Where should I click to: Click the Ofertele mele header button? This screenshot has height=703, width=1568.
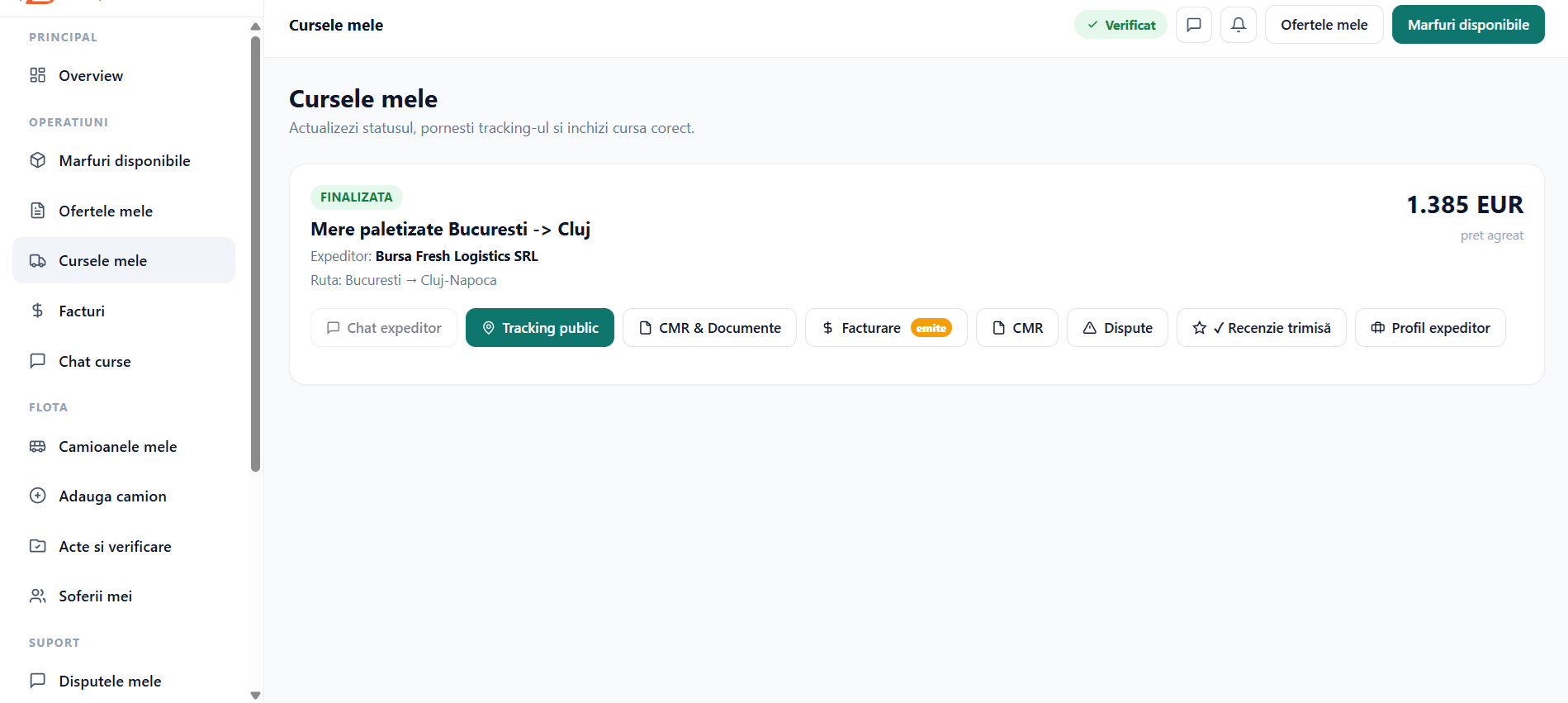pyautogui.click(x=1324, y=25)
